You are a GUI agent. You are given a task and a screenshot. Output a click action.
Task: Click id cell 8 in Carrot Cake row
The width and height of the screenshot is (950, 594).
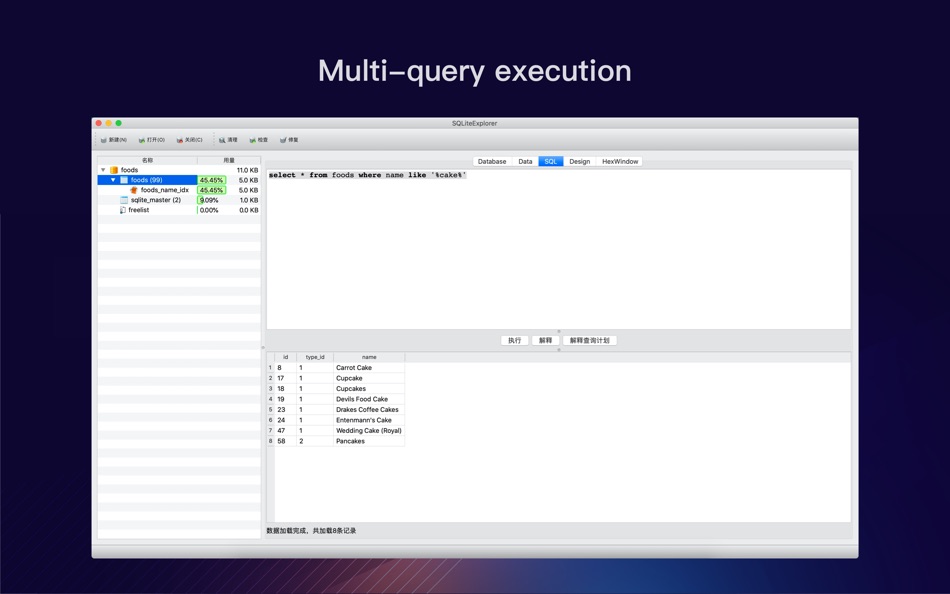[285, 368]
